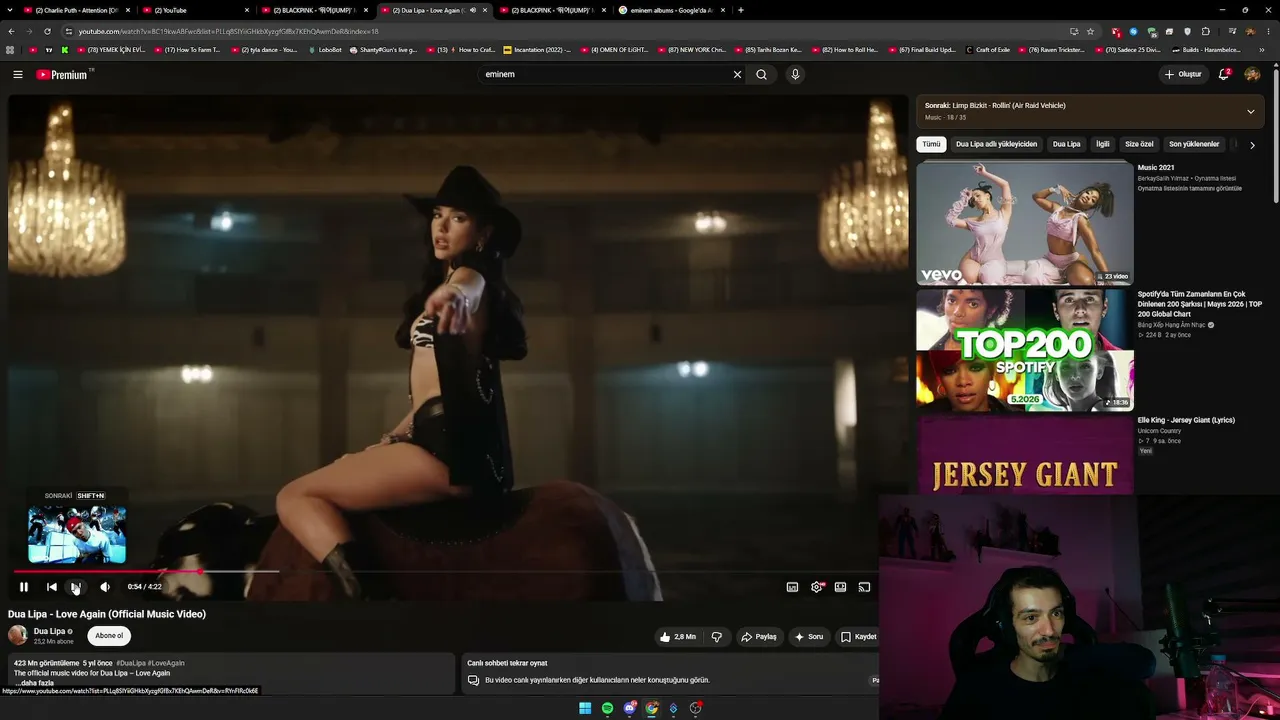This screenshot has height=720, width=1280.
Task: Open the Elle King - Jersey Giant title
Action: (x=1186, y=420)
